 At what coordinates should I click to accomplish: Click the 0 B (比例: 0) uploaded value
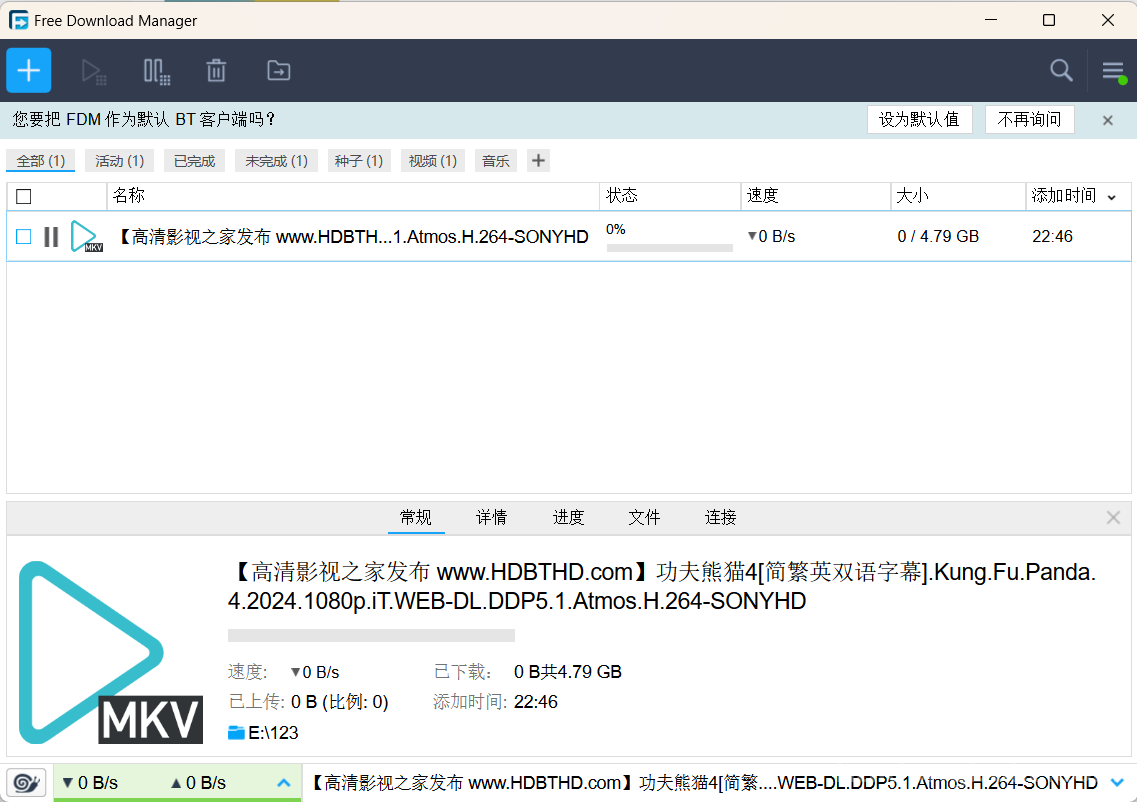point(339,702)
